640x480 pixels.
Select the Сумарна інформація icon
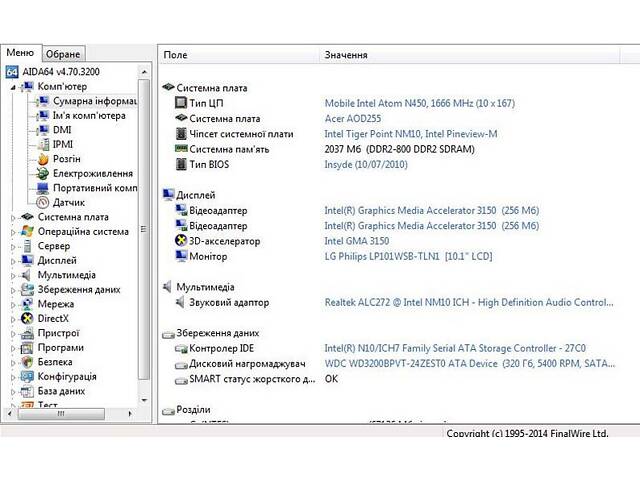(x=42, y=101)
